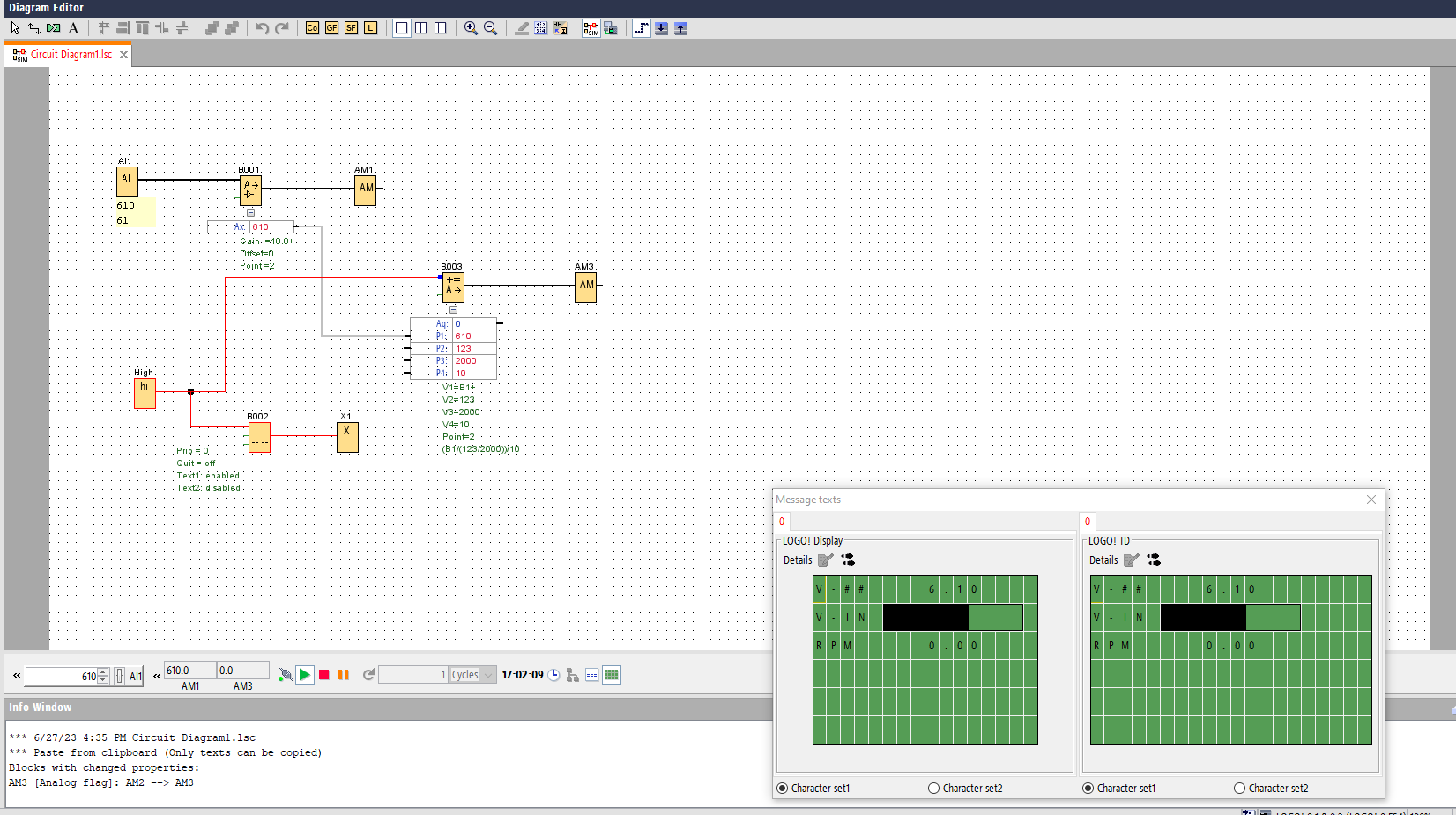Image resolution: width=1456 pixels, height=815 pixels.
Task: Select Character set2 under LOGO! TD
Action: tap(1239, 789)
